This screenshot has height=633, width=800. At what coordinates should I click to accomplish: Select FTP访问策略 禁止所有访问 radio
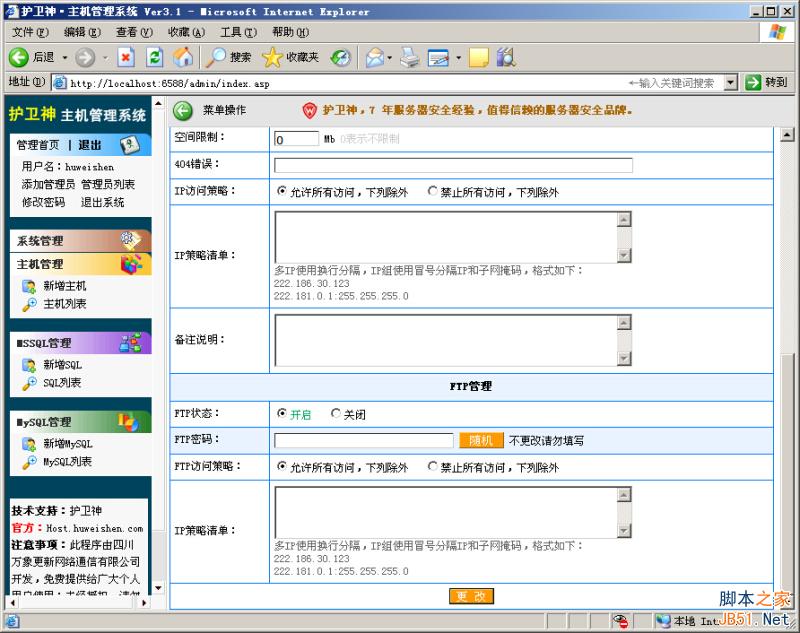click(x=432, y=466)
